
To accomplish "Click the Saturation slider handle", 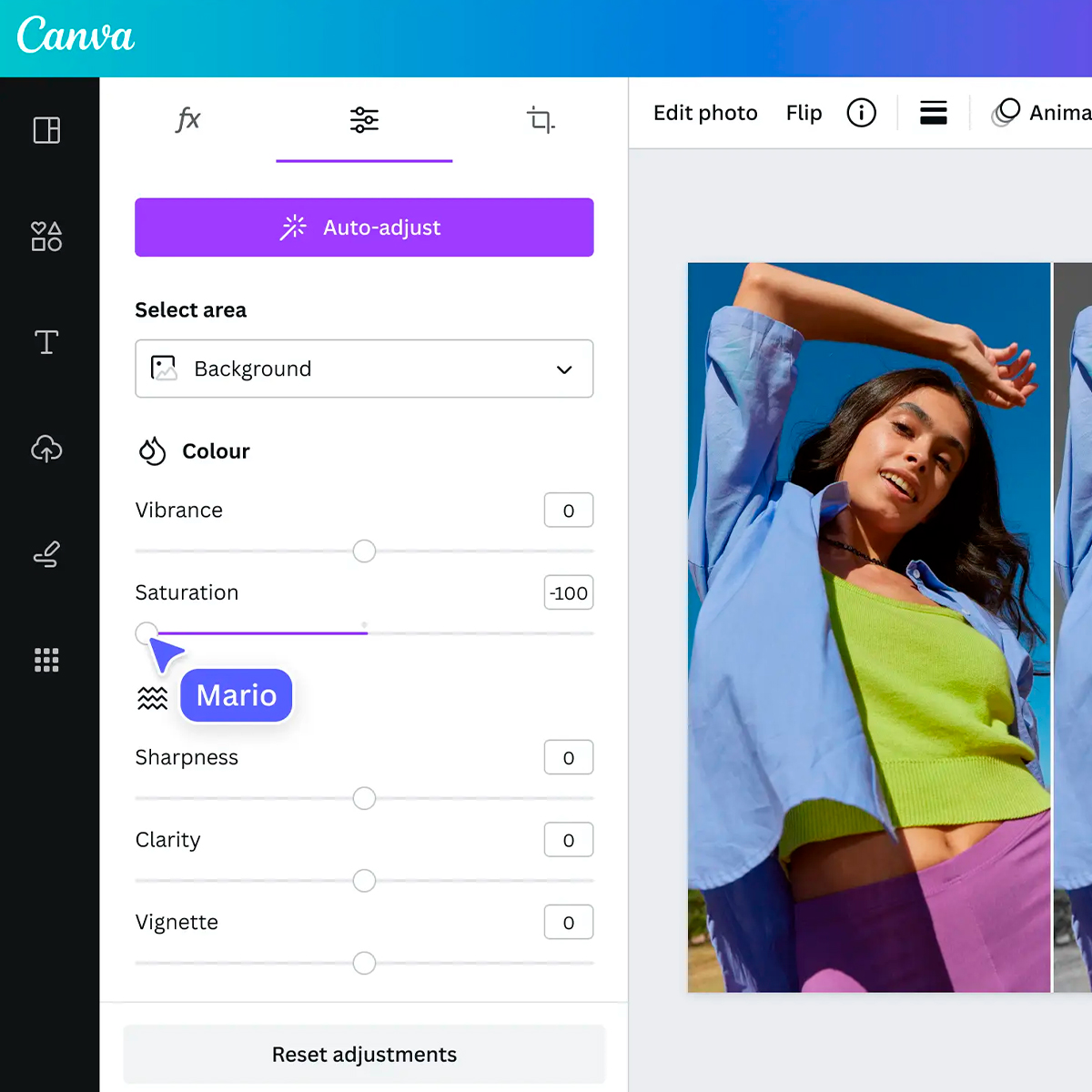I will pyautogui.click(x=147, y=633).
